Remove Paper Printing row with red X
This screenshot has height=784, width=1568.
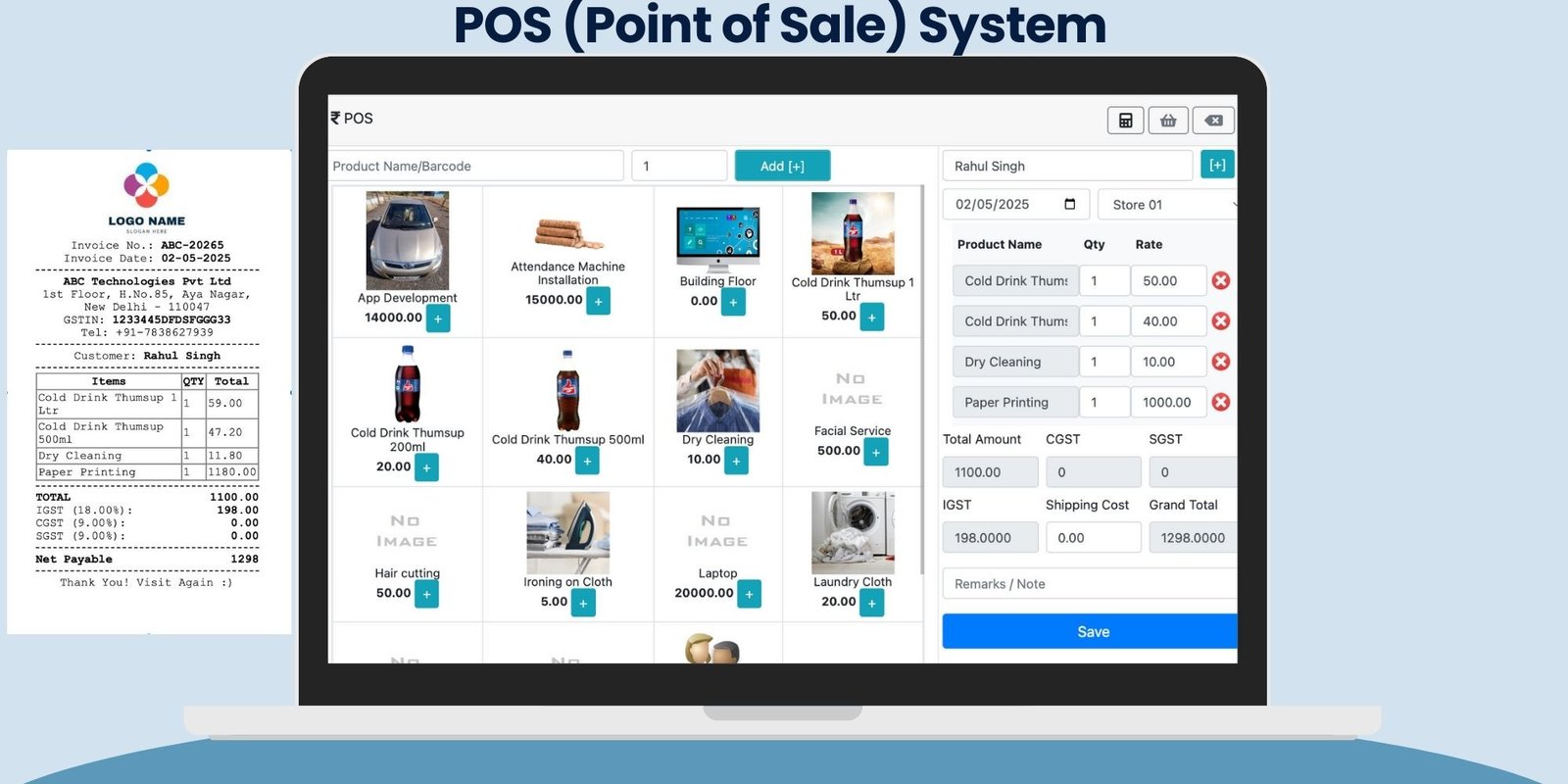click(x=1220, y=402)
